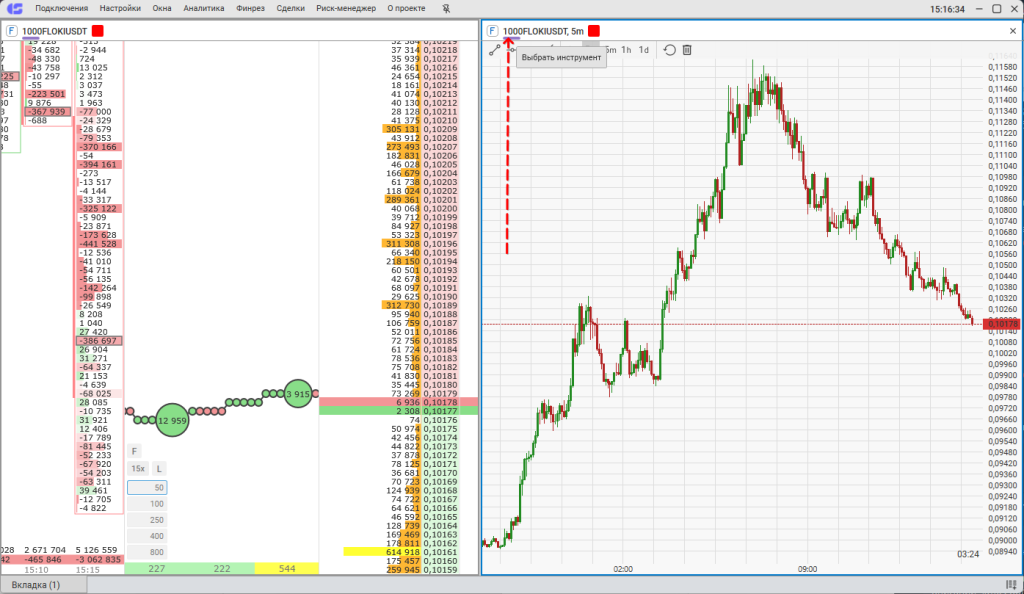Open the Финрез menu
This screenshot has width=1024, height=594.
coord(250,8)
